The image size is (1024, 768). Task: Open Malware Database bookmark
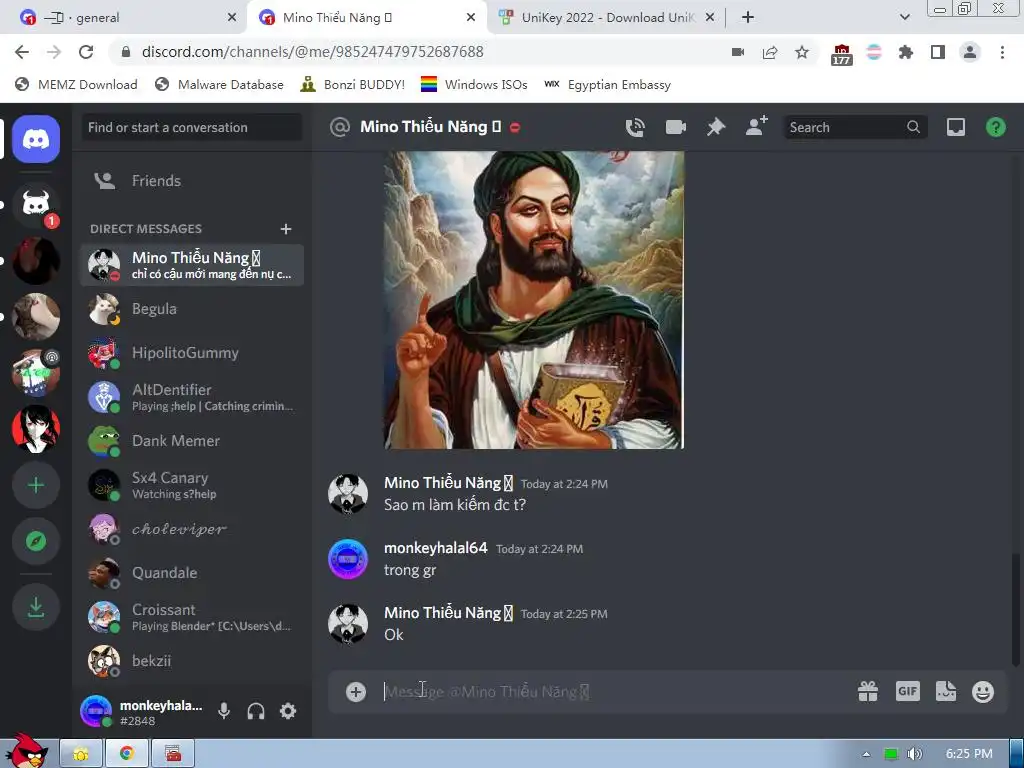click(x=219, y=84)
